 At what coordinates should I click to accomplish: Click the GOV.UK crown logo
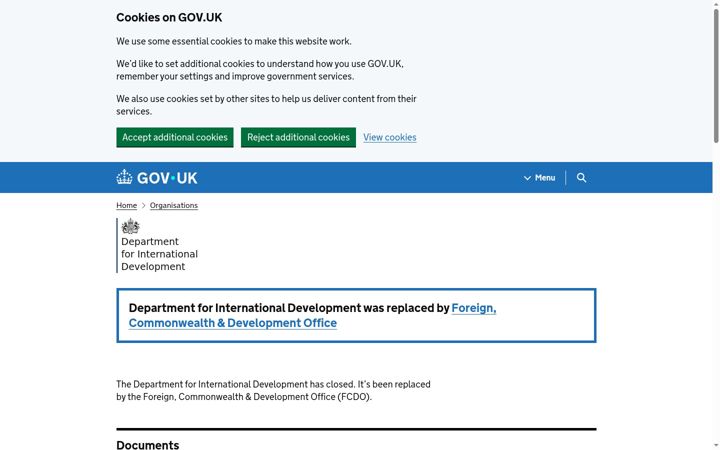(157, 178)
